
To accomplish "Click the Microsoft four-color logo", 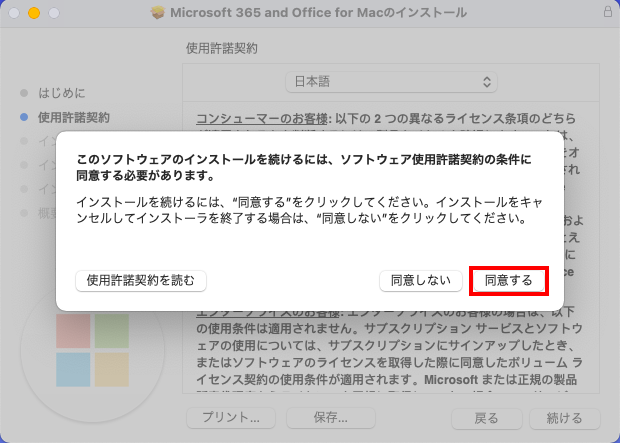I will tap(93, 350).
